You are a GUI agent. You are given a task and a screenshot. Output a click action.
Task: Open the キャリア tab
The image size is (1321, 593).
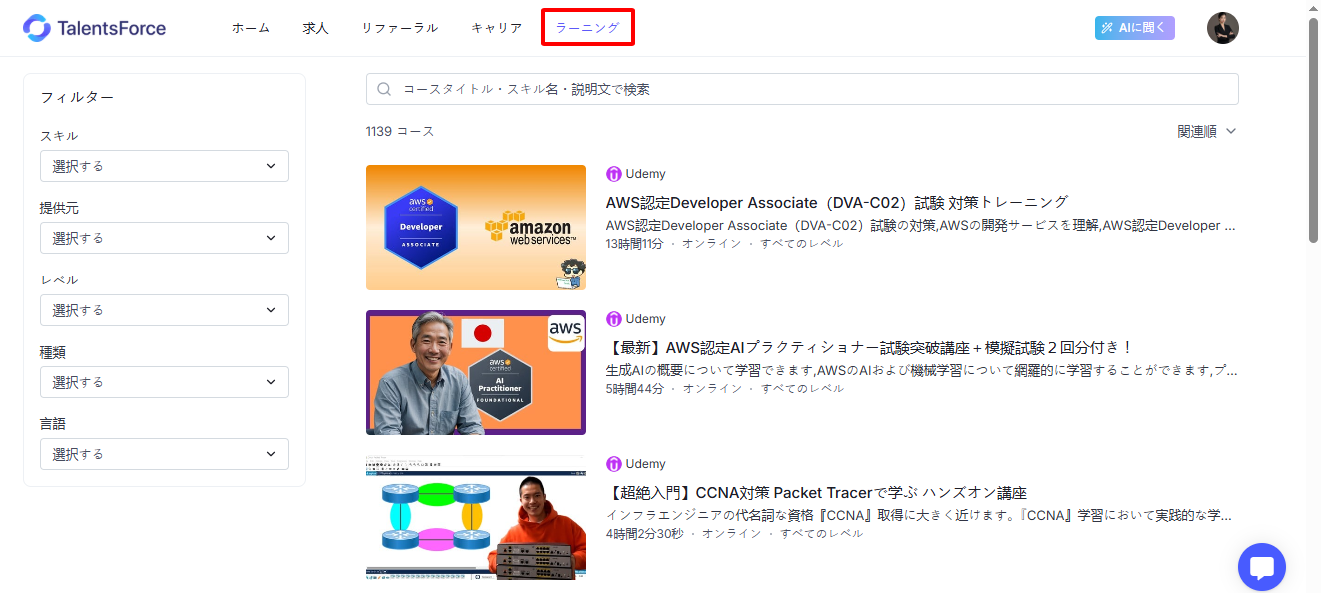497,28
